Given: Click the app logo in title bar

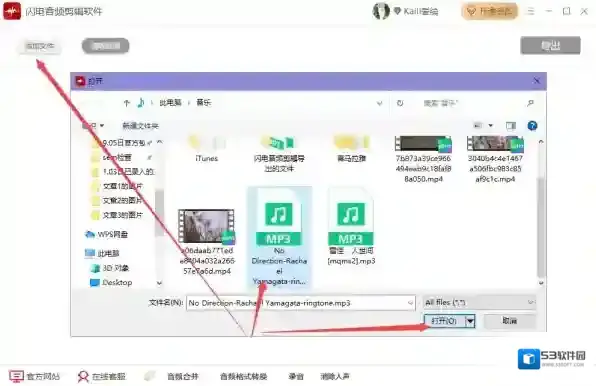Looking at the screenshot, I should coord(12,11).
